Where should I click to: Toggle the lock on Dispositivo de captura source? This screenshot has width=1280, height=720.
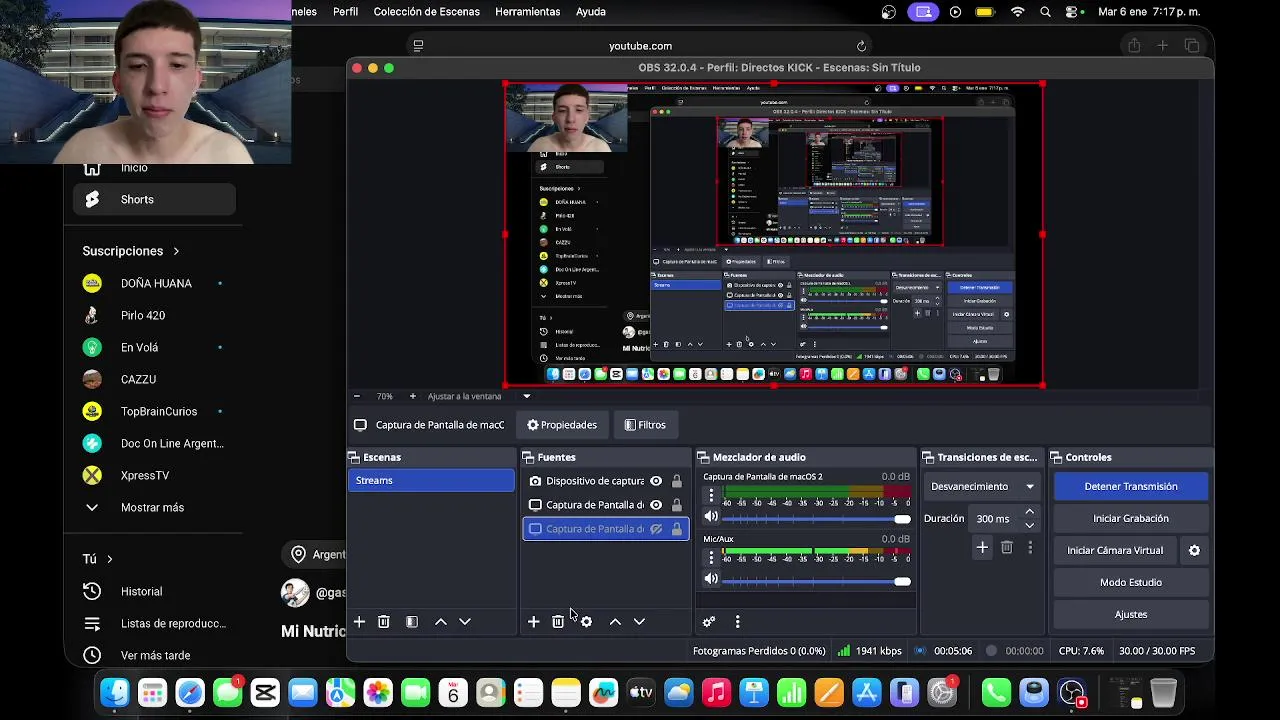click(677, 481)
